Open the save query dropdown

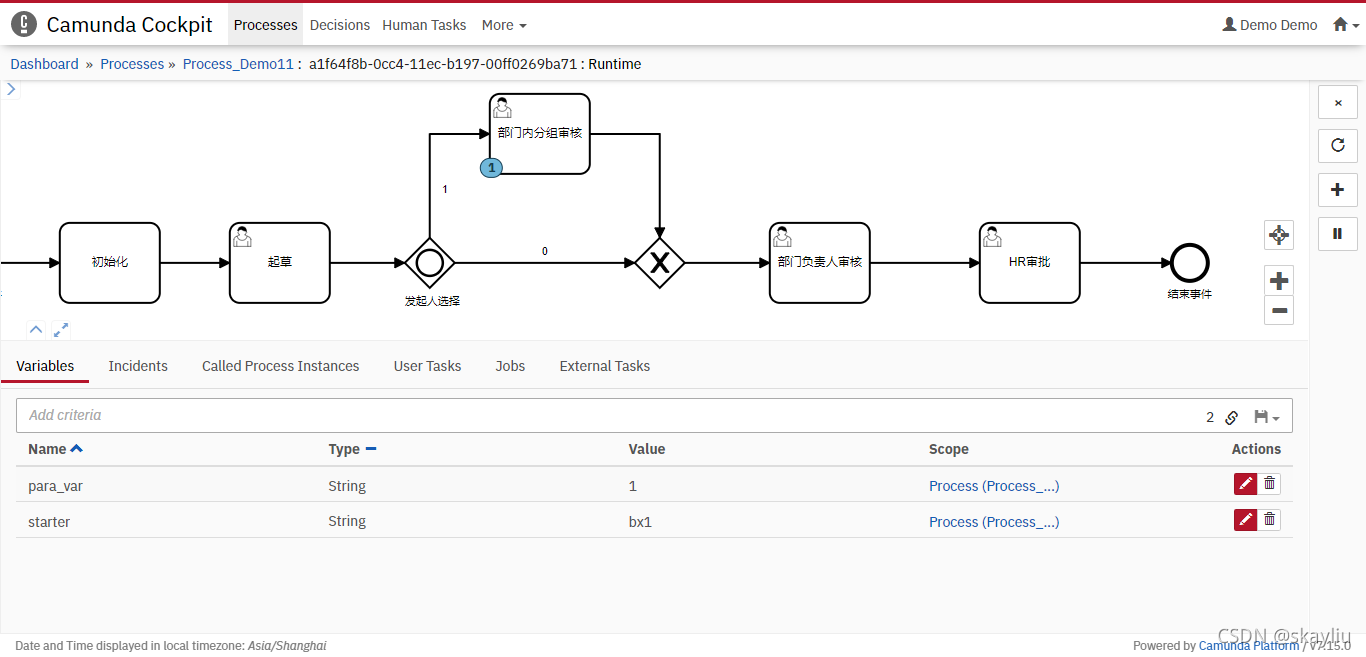click(x=1267, y=417)
